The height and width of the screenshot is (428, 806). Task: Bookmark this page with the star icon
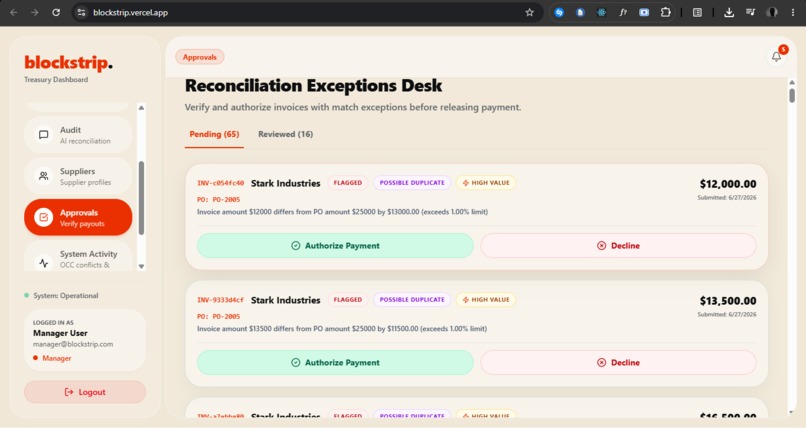529,12
